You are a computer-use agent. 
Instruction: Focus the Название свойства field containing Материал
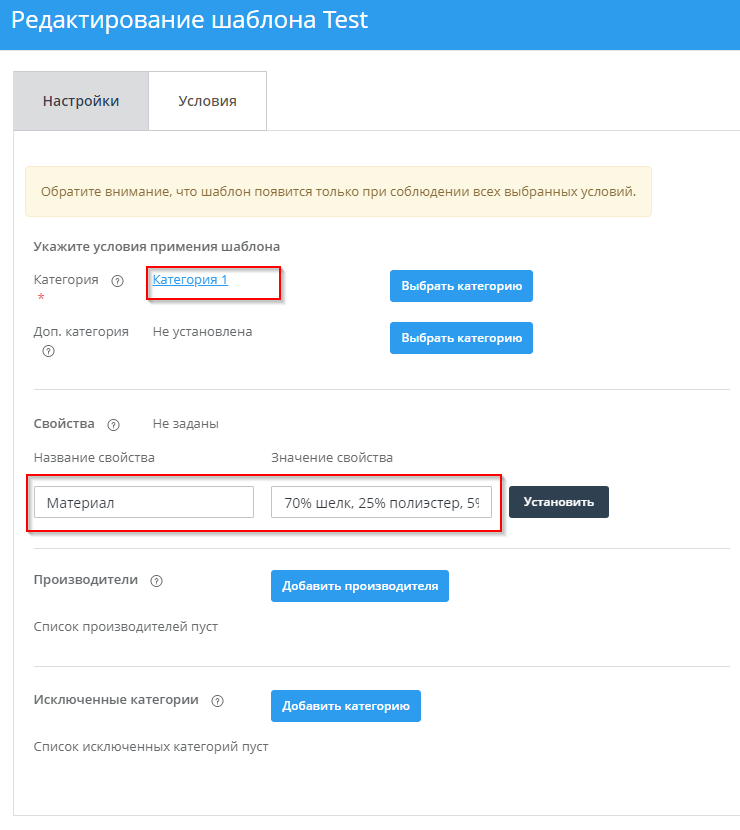143,503
